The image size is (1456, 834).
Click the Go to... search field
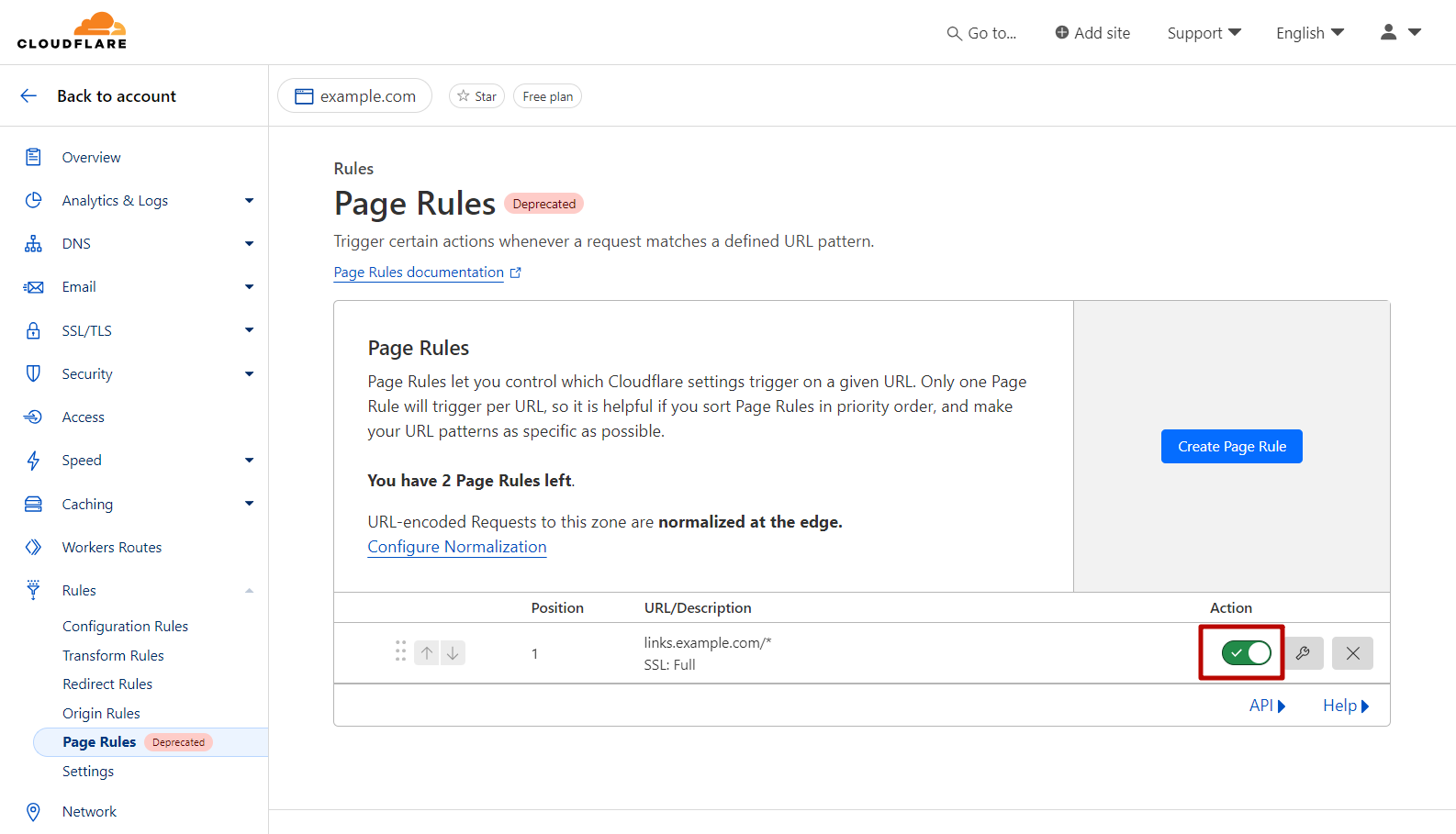982,33
